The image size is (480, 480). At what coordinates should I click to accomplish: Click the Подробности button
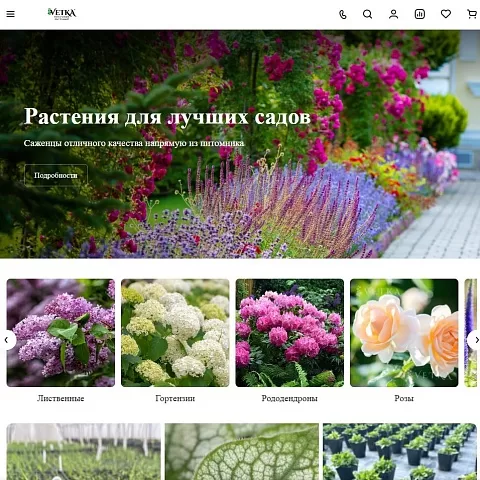(x=56, y=175)
